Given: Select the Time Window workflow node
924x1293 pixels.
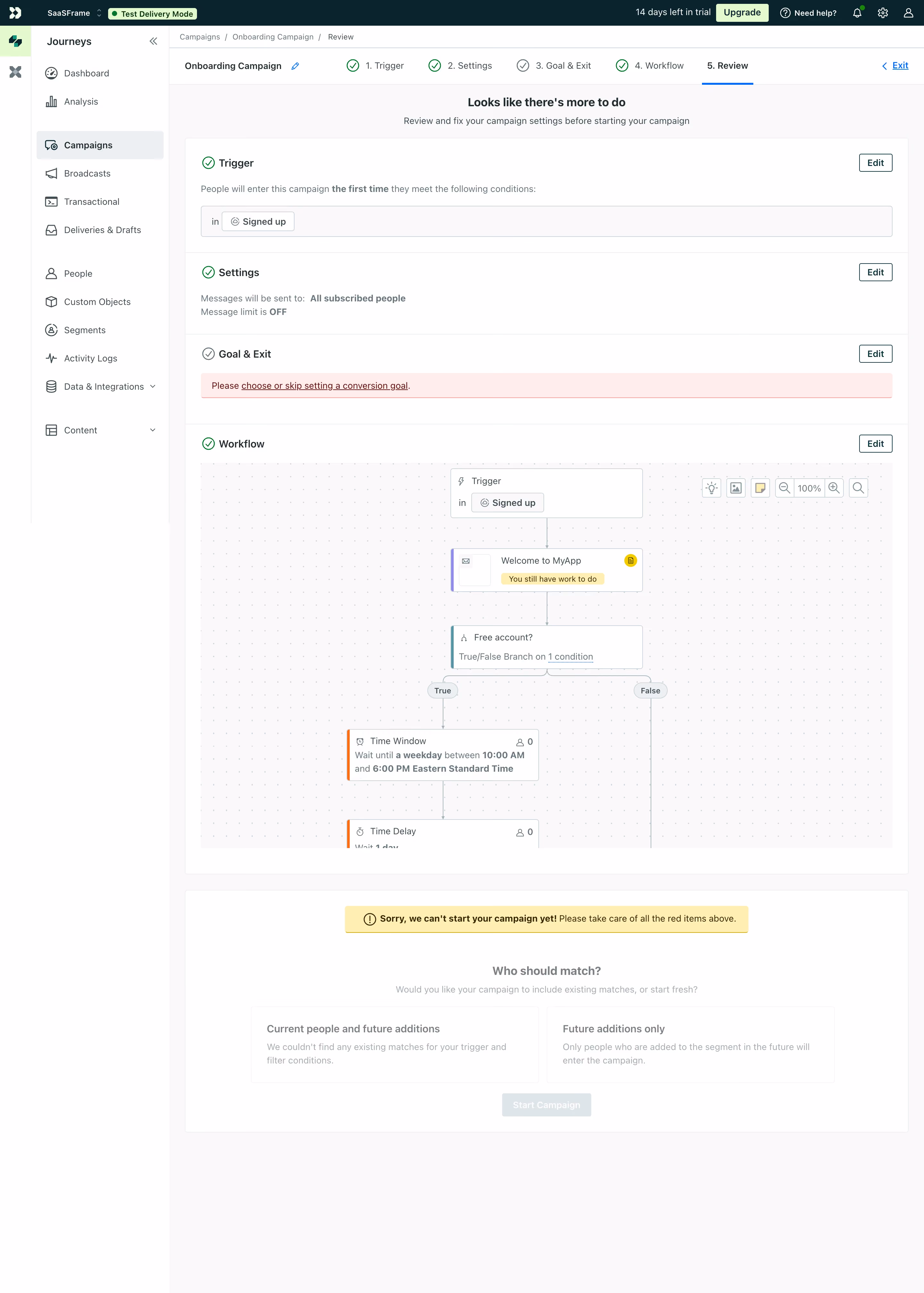Looking at the screenshot, I should [x=443, y=755].
